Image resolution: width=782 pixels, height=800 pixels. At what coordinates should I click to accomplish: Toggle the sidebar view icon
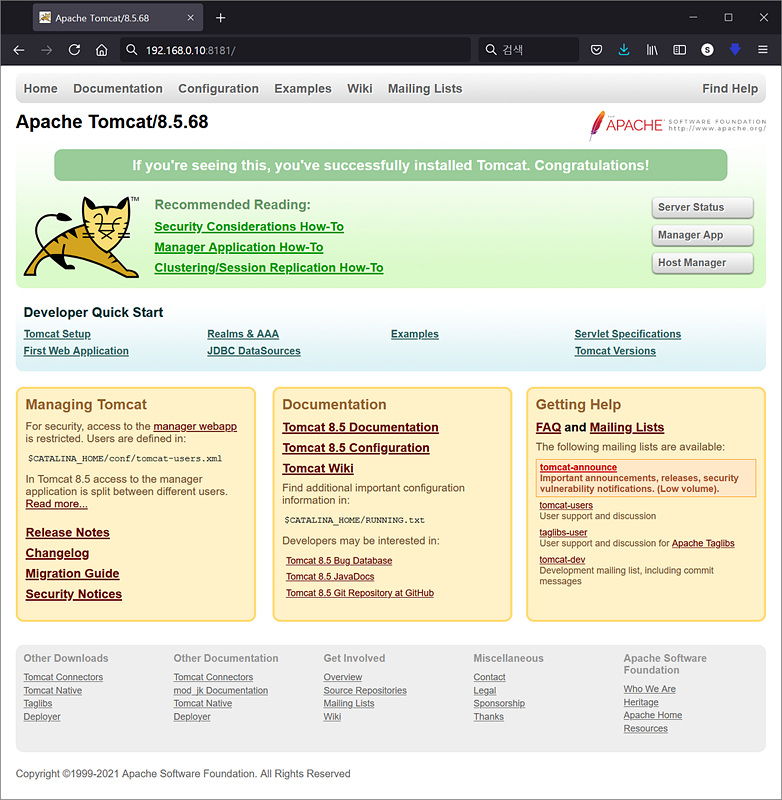tap(679, 50)
